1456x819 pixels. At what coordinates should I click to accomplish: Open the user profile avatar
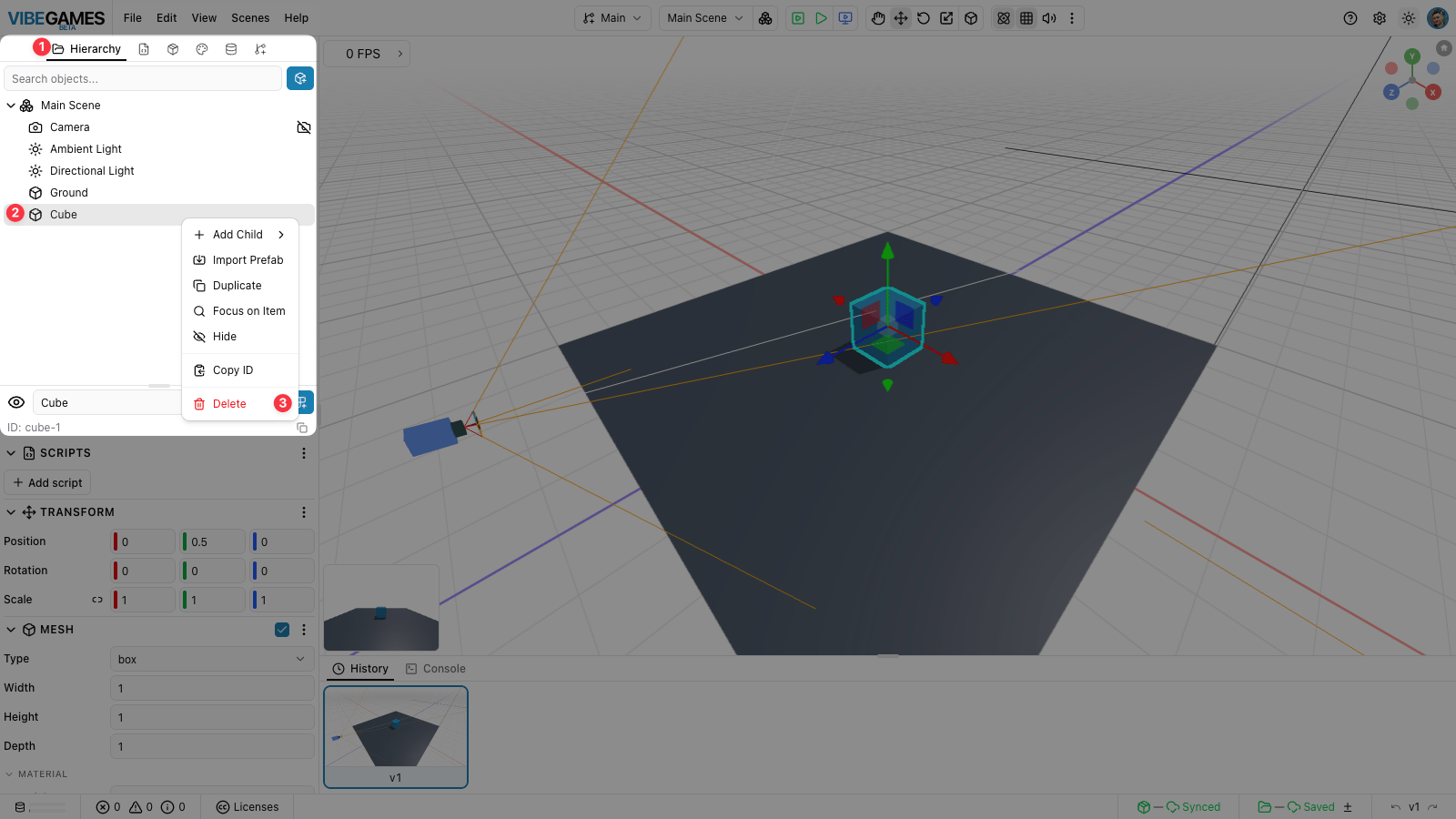tap(1438, 18)
